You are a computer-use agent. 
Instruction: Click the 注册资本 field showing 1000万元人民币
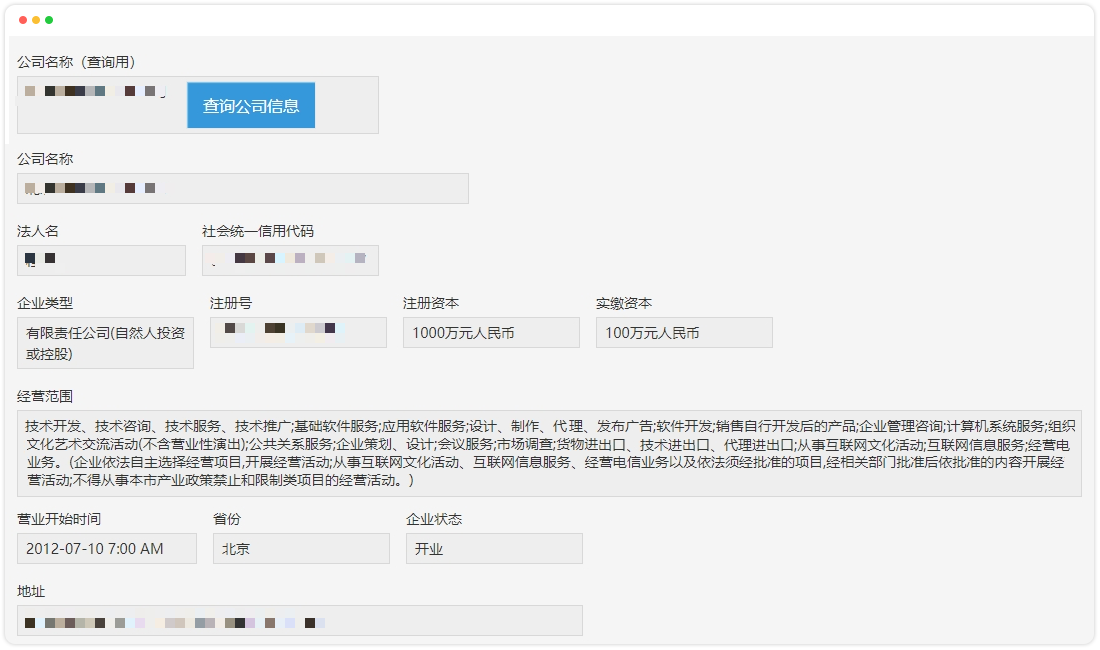click(x=491, y=332)
